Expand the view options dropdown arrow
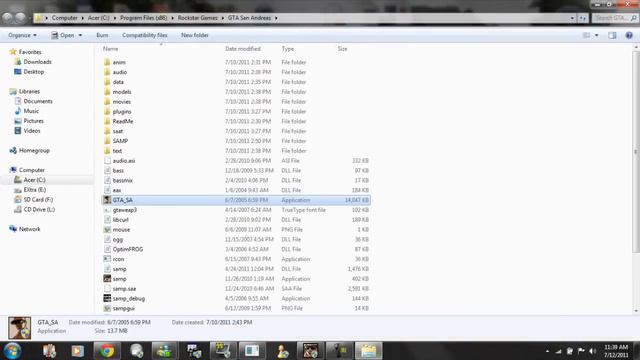The width and height of the screenshot is (640, 360). (x=597, y=36)
